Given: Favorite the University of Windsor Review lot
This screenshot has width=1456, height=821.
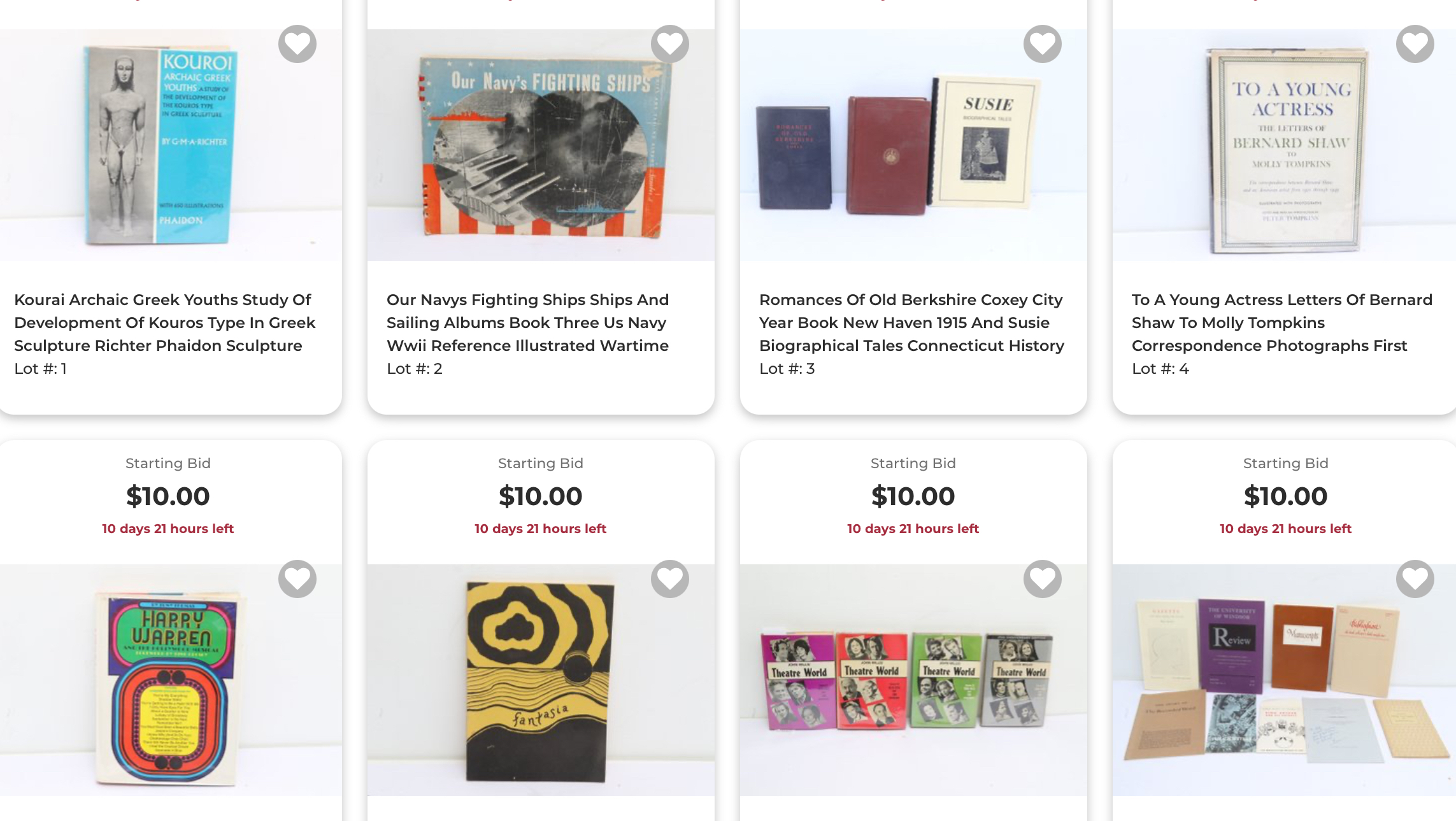Looking at the screenshot, I should pos(1415,579).
